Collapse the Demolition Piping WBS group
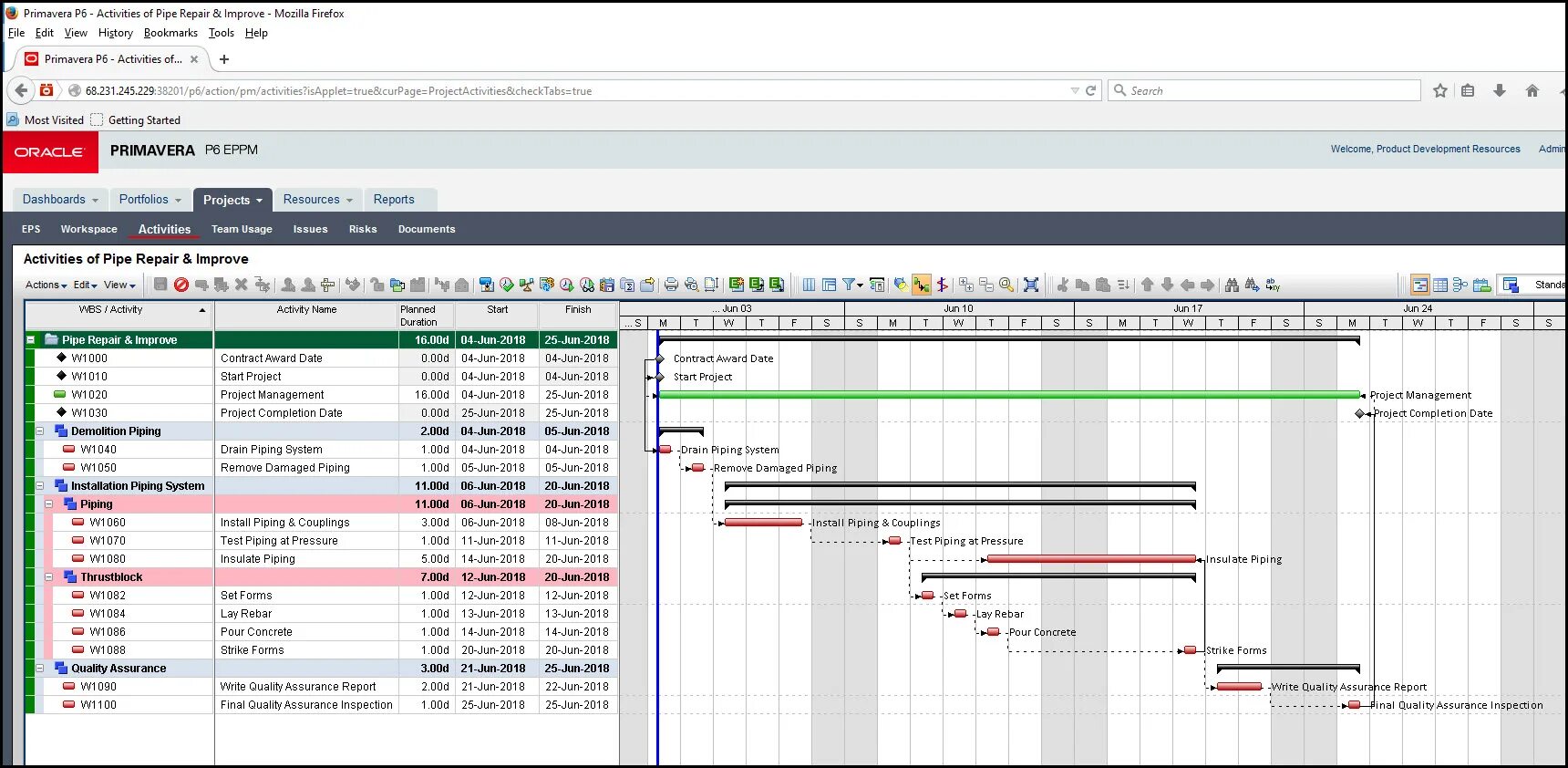The height and width of the screenshot is (768, 1568). click(39, 431)
